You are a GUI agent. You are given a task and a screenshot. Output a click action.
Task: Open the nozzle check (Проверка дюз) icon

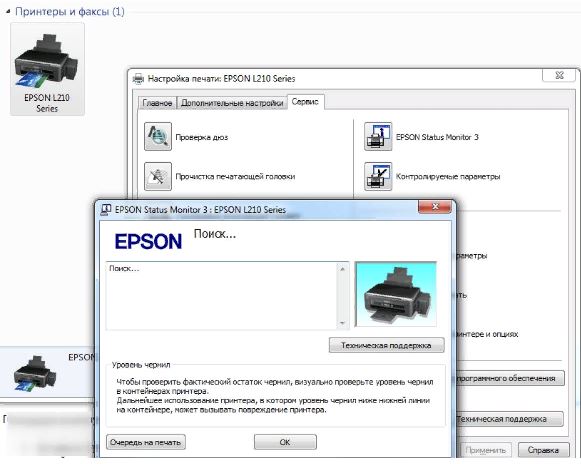158,136
